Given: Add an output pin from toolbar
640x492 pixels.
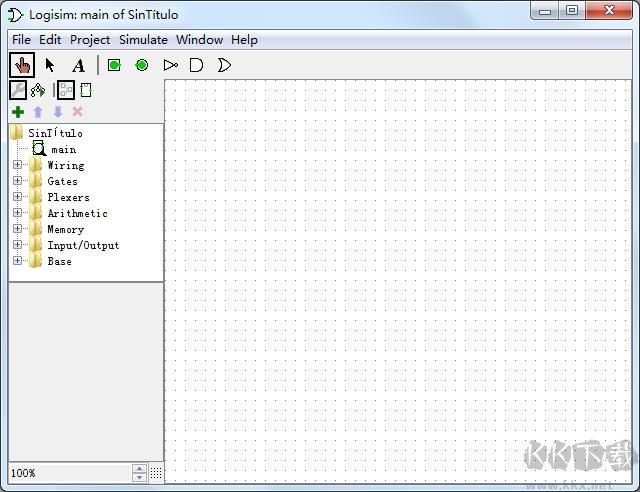Looking at the screenshot, I should [142, 65].
